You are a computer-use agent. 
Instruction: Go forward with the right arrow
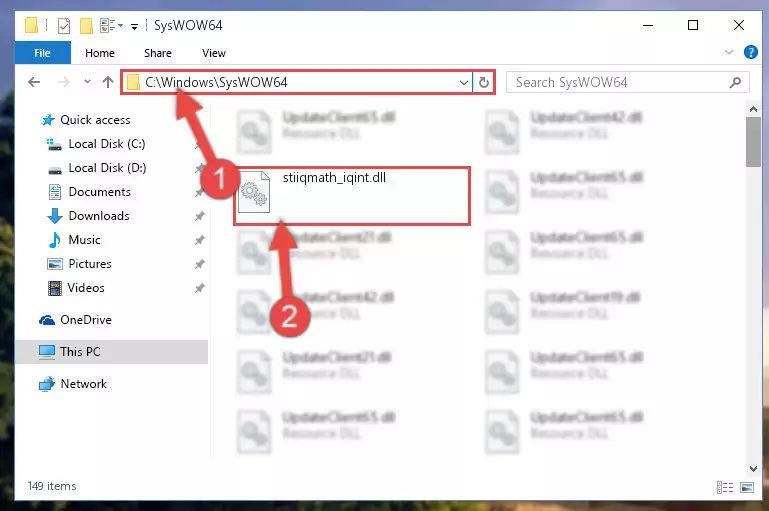point(64,82)
